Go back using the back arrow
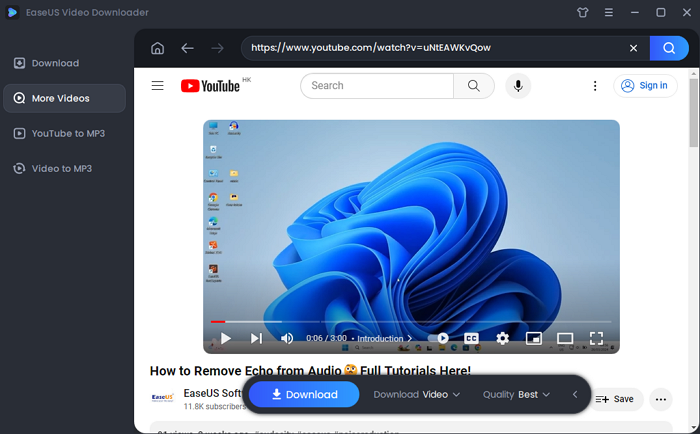The height and width of the screenshot is (434, 700). (x=187, y=48)
